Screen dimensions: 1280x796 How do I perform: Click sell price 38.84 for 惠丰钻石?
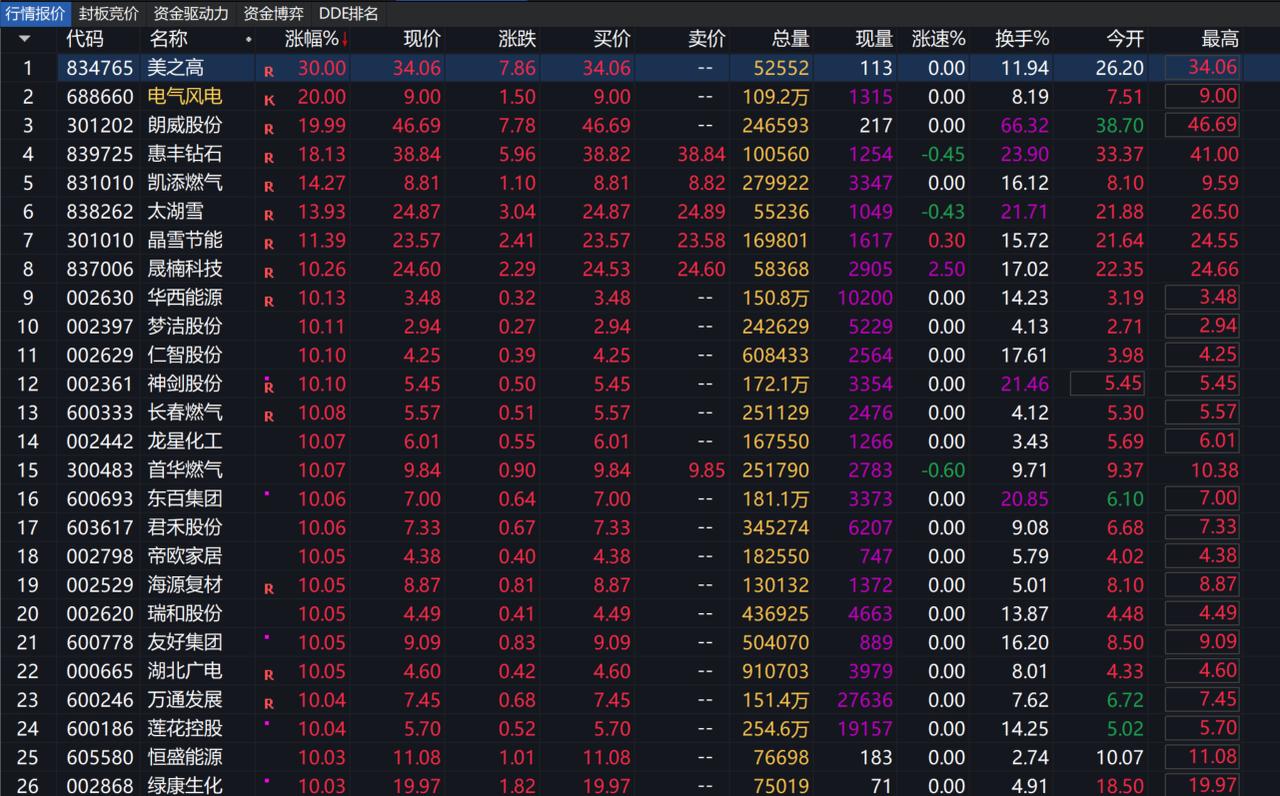pos(701,154)
